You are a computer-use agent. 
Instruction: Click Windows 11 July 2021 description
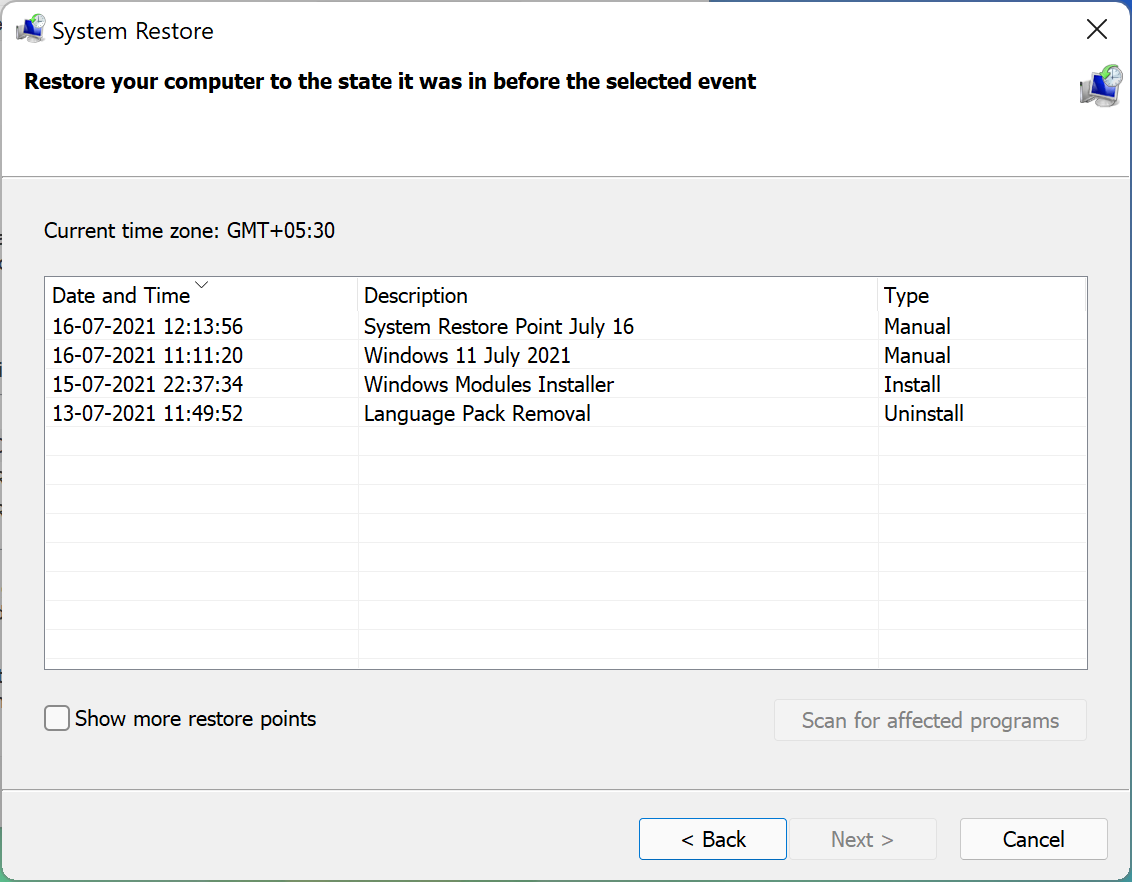[x=467, y=355]
